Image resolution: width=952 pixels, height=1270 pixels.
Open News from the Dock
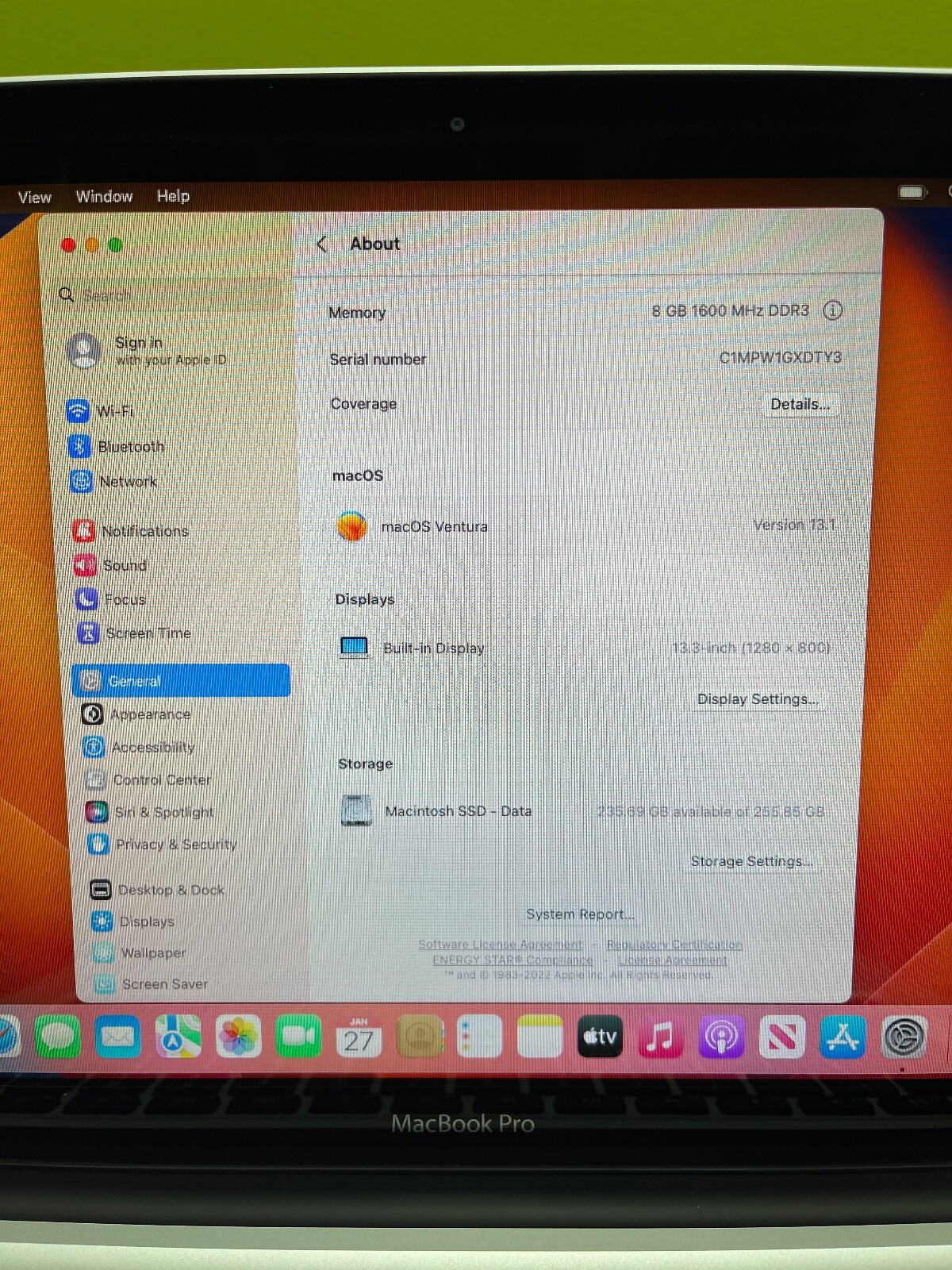[x=782, y=1037]
